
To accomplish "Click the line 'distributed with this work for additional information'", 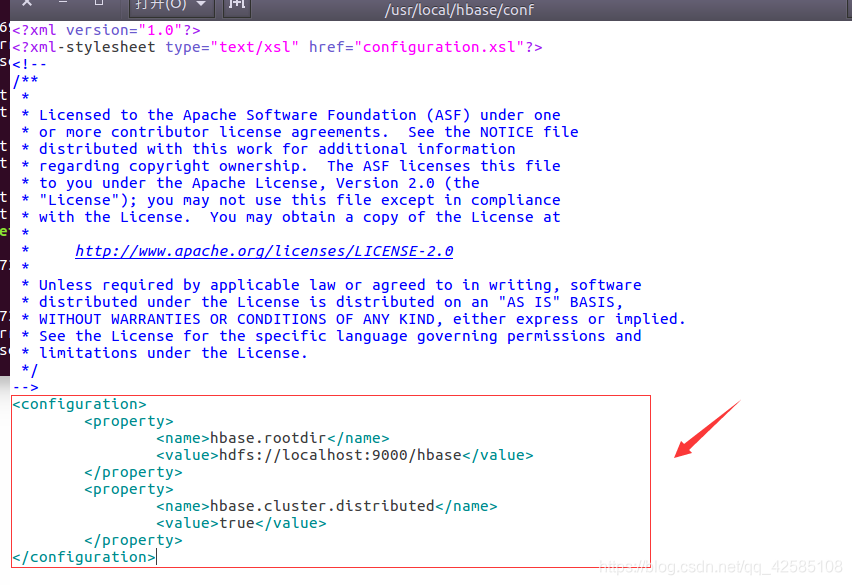I will pos(268,149).
